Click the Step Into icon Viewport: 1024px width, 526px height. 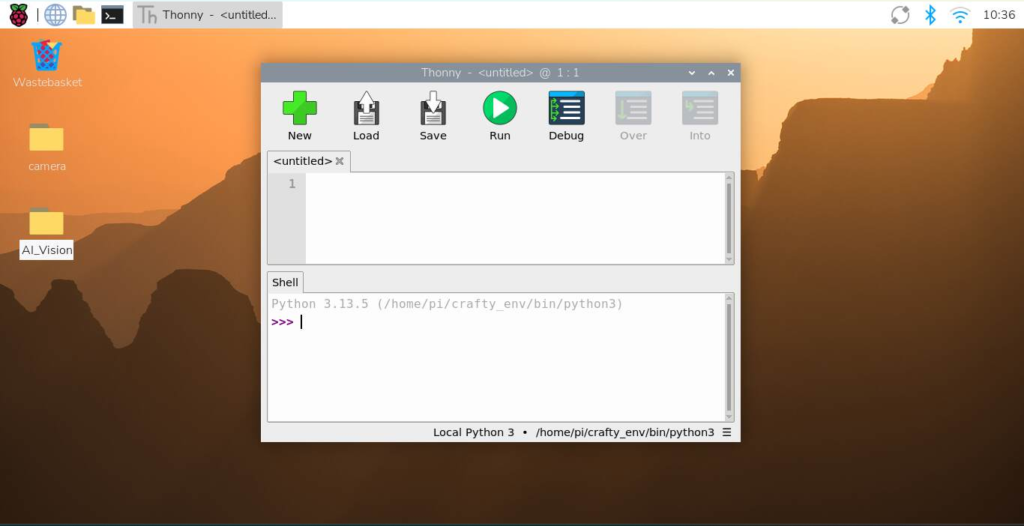tap(699, 108)
